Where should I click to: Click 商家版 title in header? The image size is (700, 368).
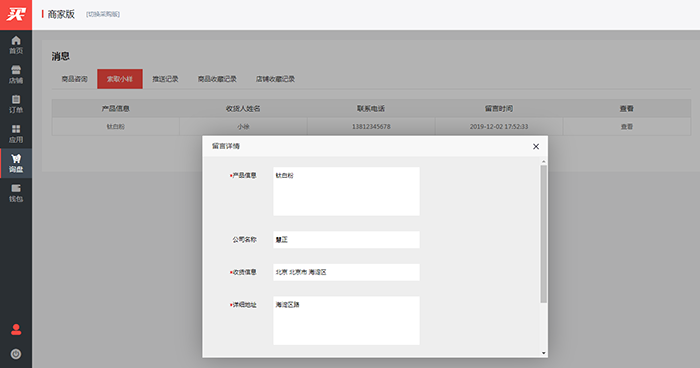pos(61,14)
